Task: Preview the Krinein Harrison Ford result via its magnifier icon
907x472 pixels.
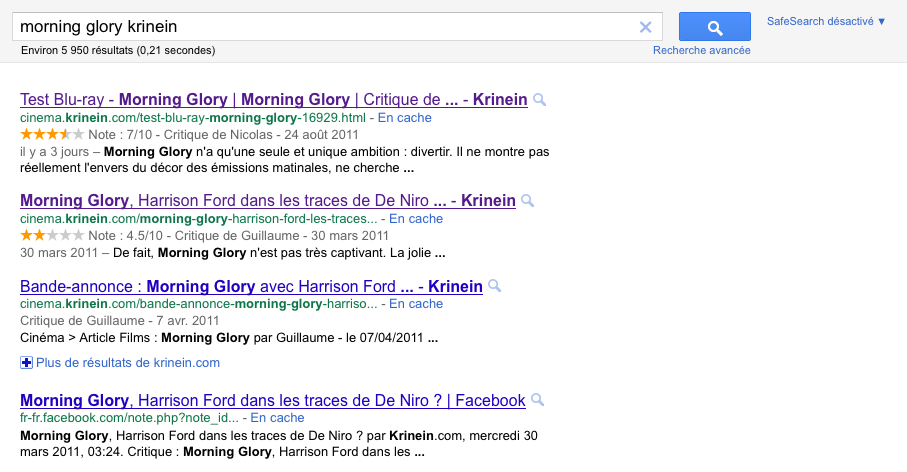Action: pos(527,201)
